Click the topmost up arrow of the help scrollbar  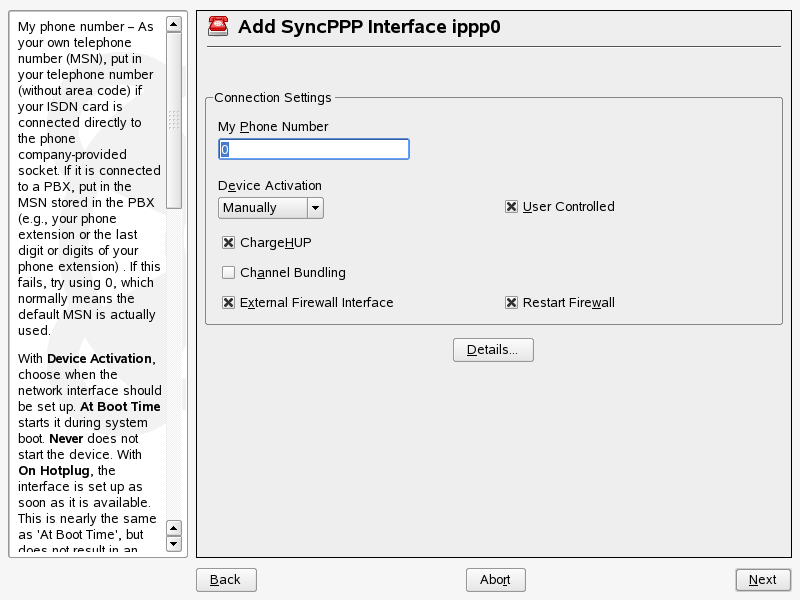pyautogui.click(x=174, y=24)
